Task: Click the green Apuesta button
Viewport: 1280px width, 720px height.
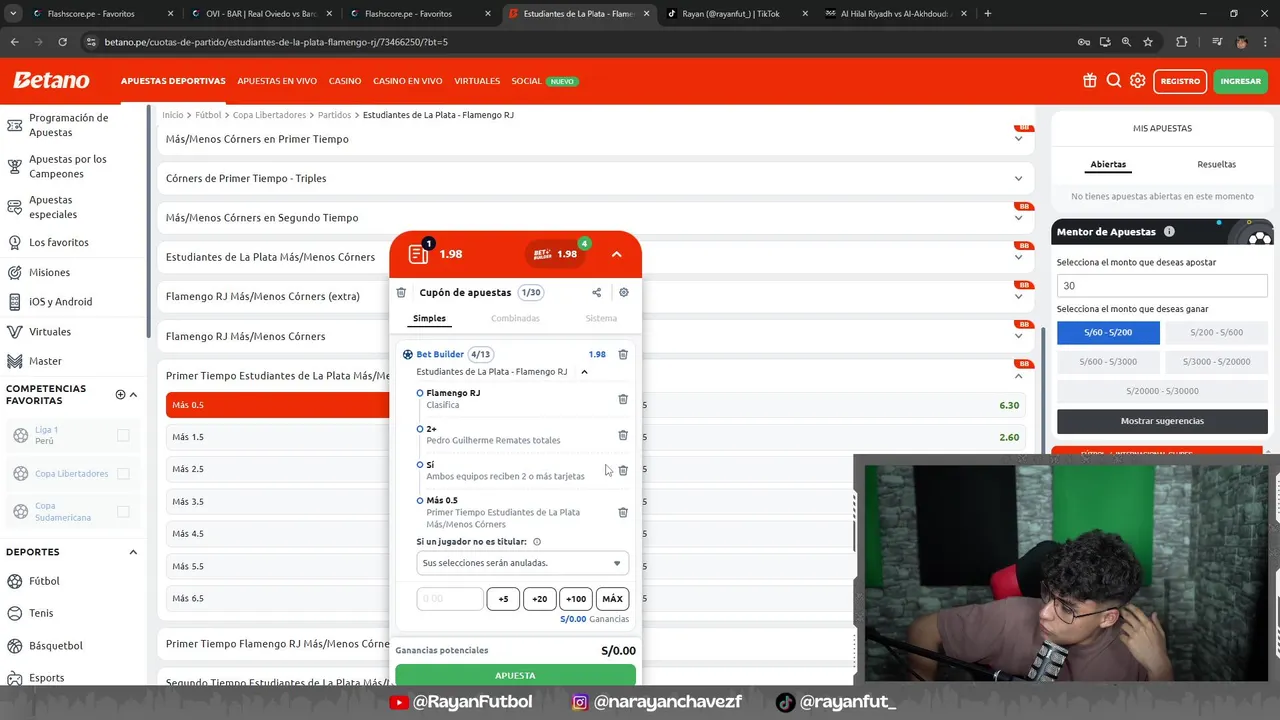Action: (515, 675)
